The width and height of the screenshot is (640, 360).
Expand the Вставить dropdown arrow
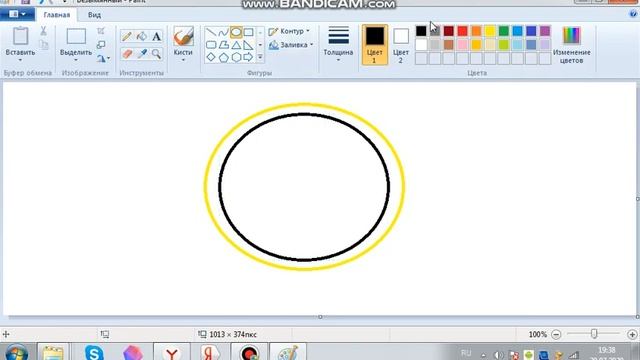coord(20,60)
